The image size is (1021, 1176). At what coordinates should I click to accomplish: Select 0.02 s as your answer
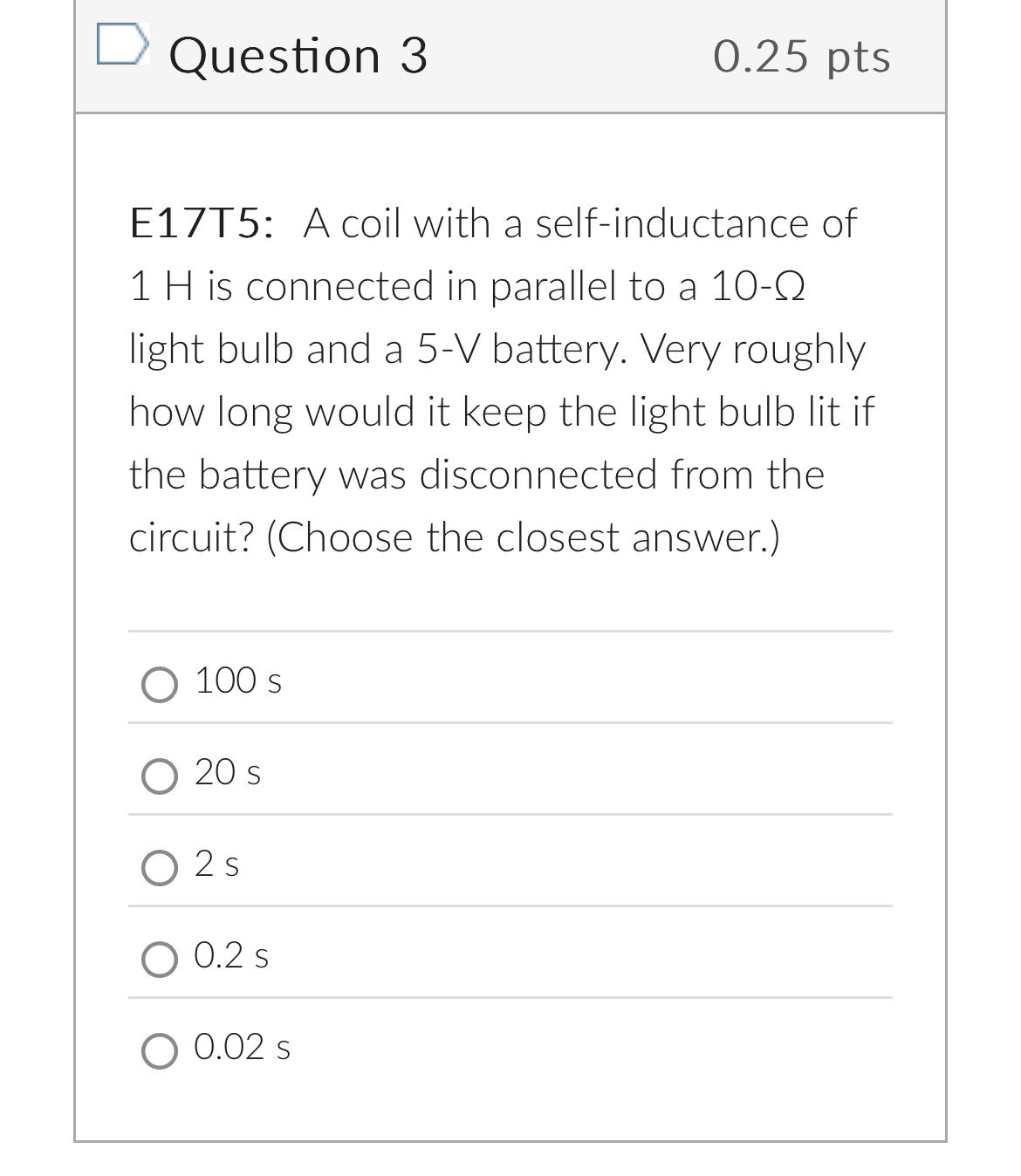coord(160,1051)
